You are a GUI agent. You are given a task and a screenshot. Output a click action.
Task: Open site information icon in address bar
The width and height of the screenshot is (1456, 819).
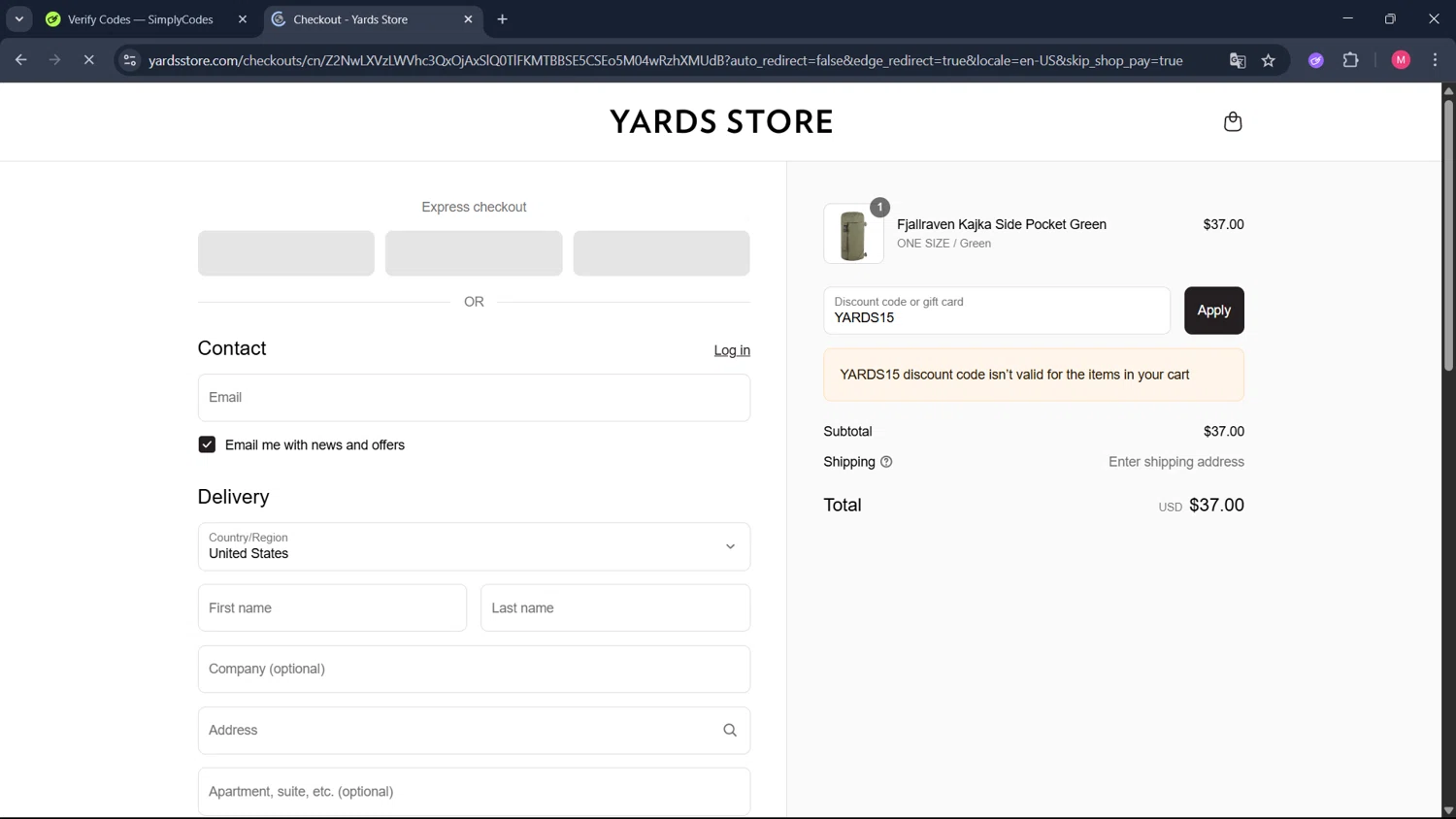tap(129, 60)
